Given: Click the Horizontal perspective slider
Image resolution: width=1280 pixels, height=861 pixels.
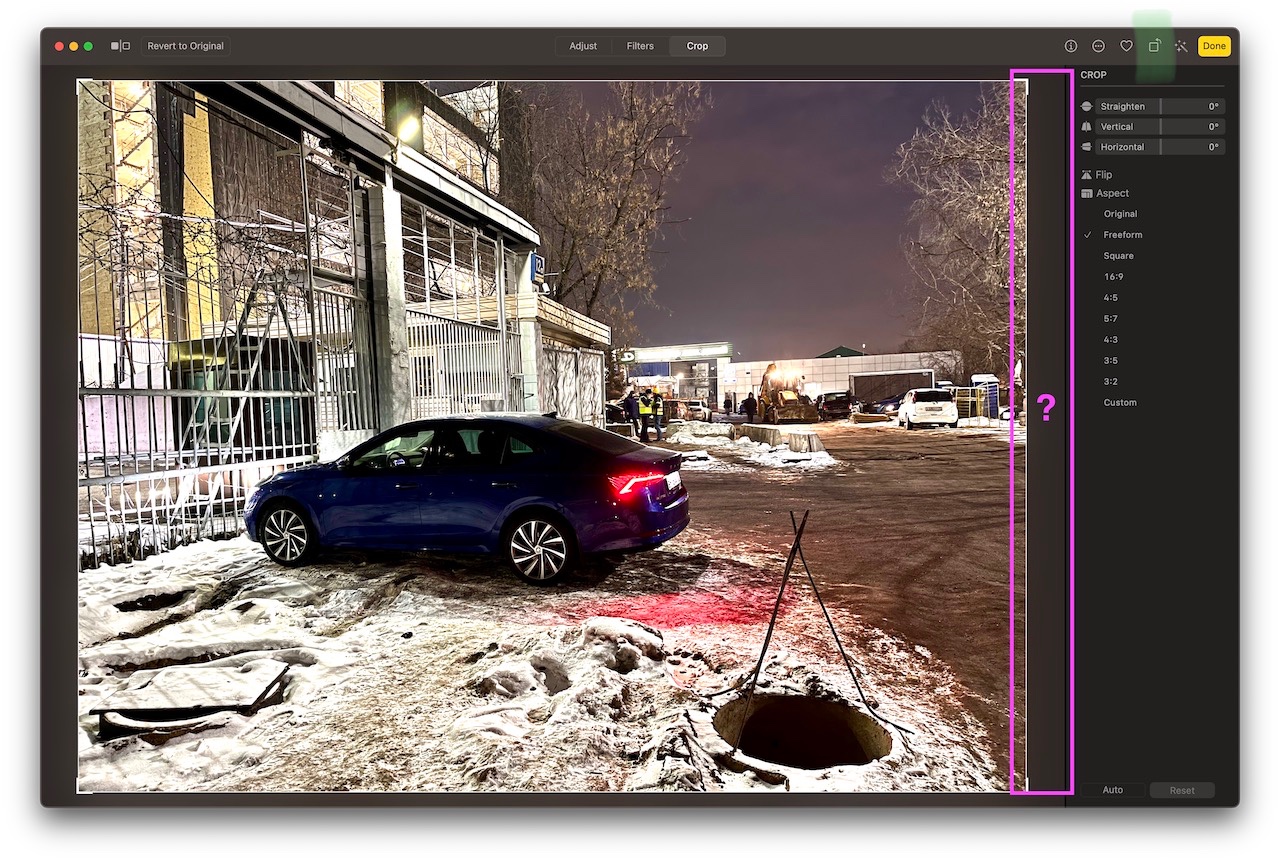Looking at the screenshot, I should (x=1160, y=147).
